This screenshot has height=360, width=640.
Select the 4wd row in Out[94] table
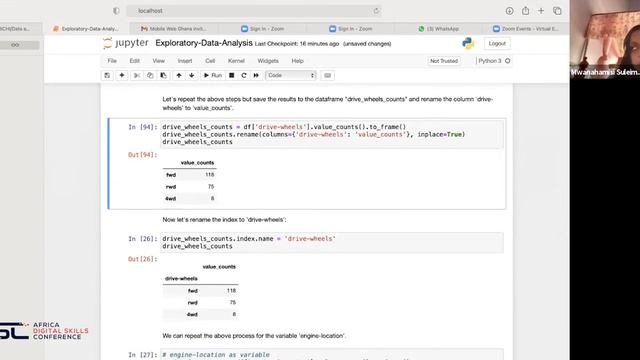click(x=189, y=198)
